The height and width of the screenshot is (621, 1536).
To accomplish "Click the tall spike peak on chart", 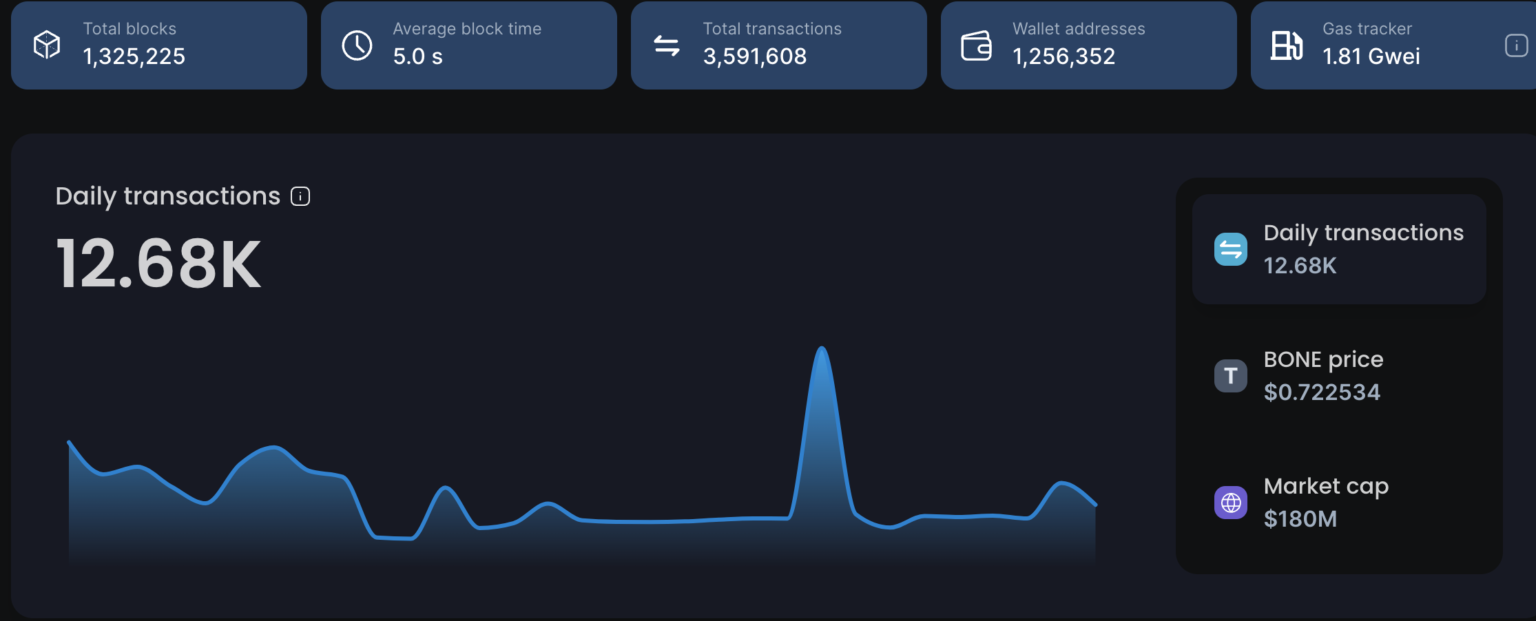I will pos(821,349).
